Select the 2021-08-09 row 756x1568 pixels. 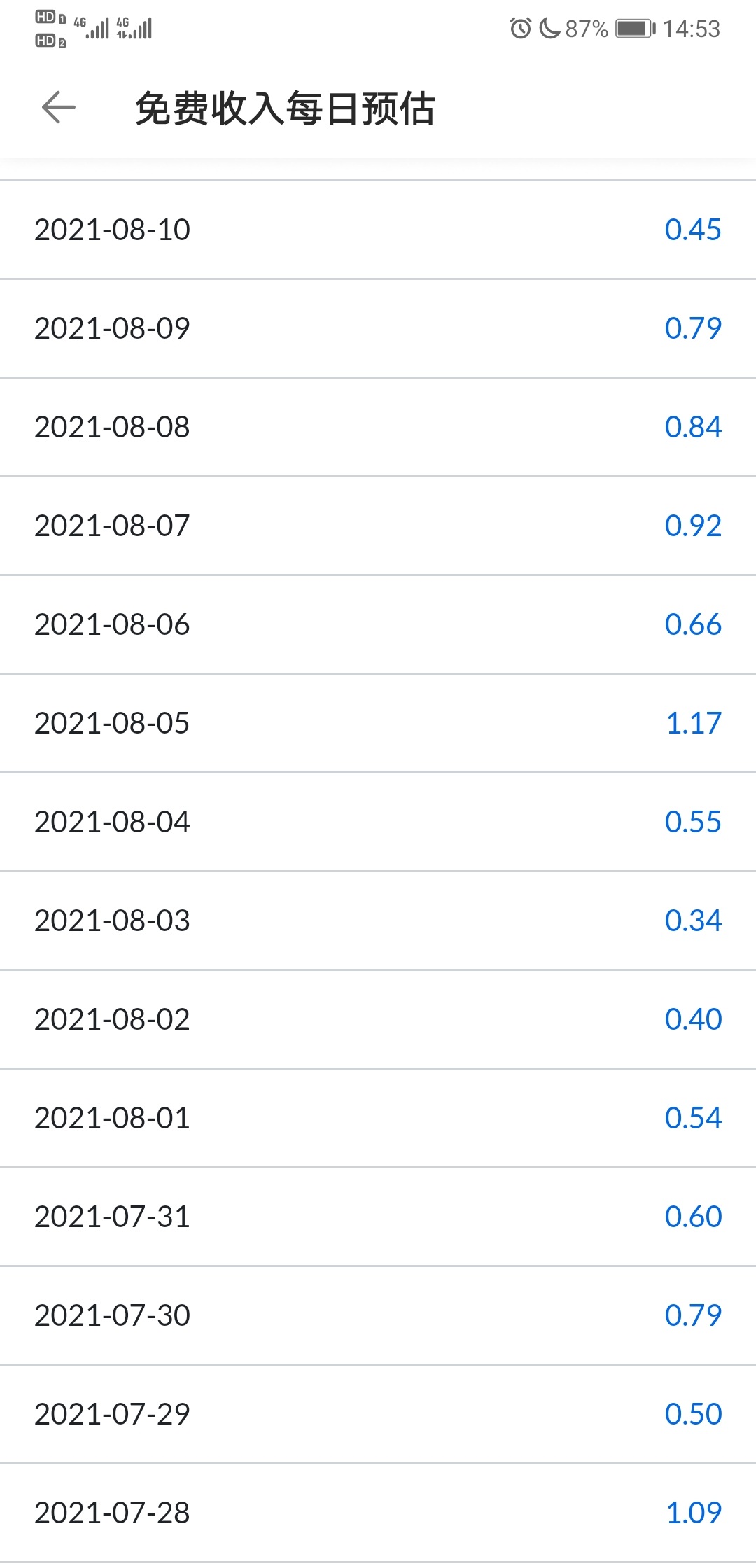[112, 328]
